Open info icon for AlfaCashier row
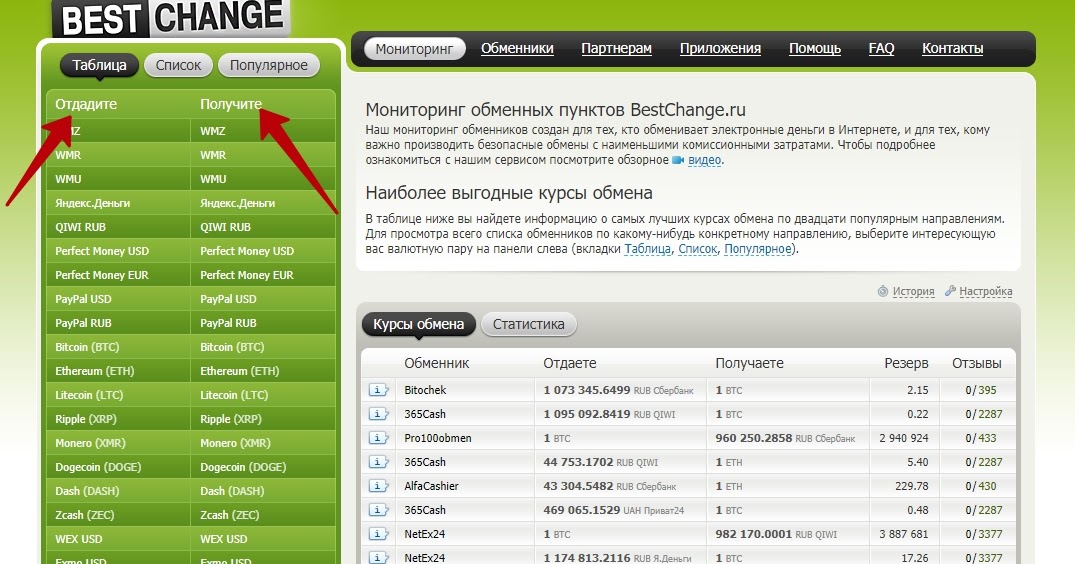1075x564 pixels. tap(378, 486)
